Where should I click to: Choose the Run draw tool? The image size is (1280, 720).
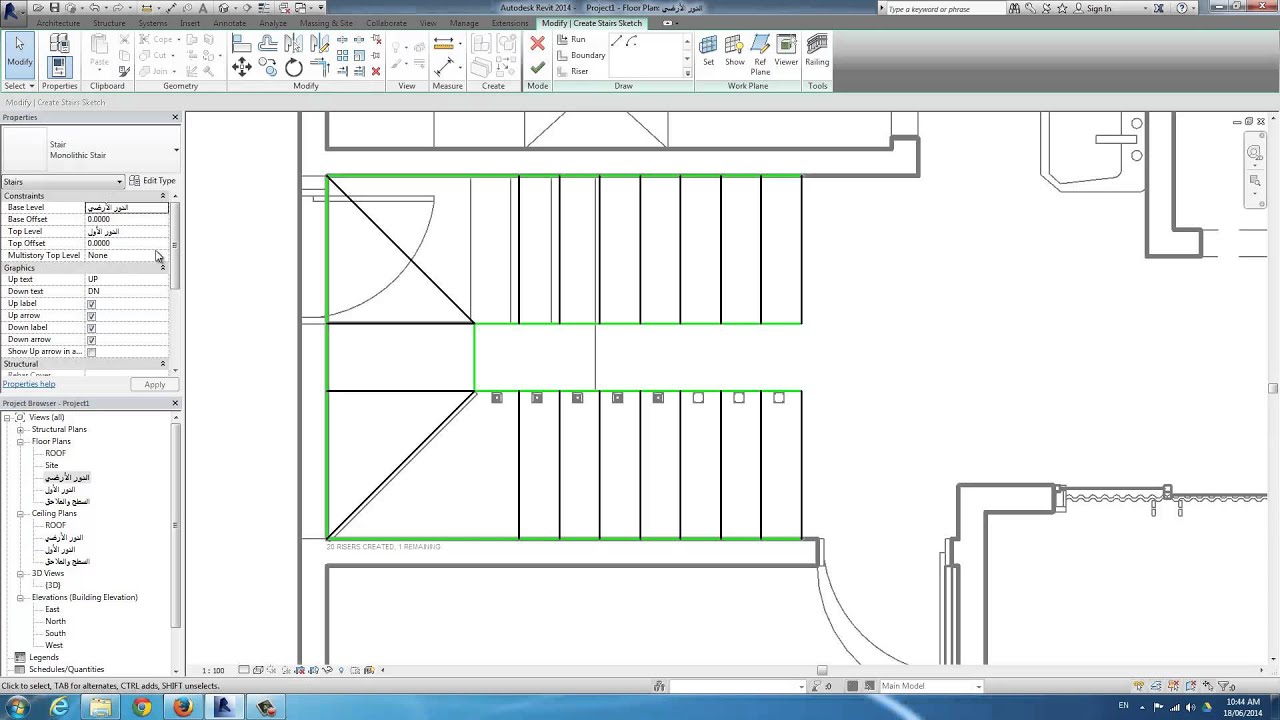coord(572,39)
